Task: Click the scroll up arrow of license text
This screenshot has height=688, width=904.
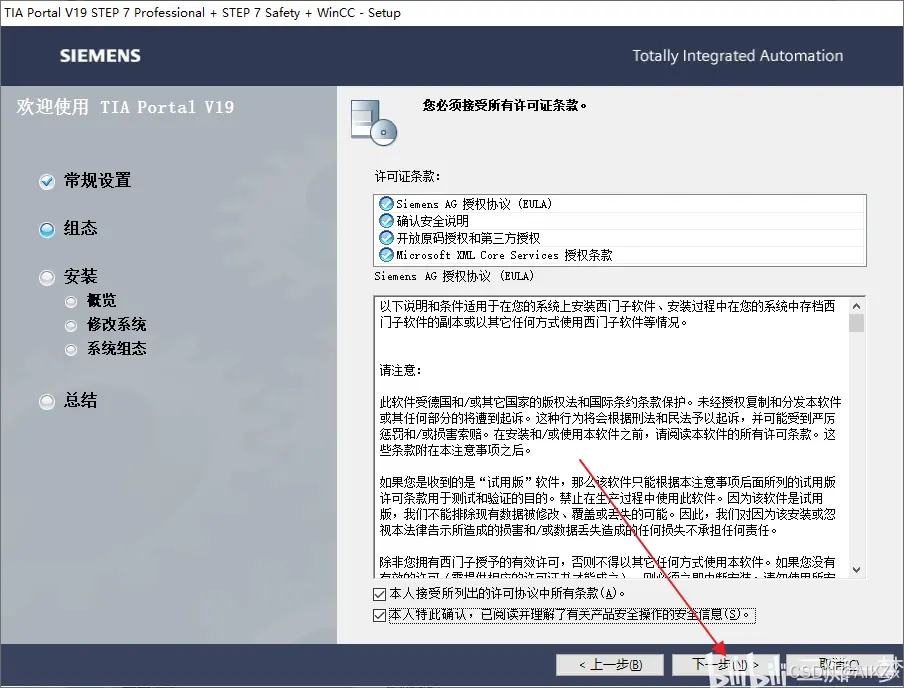Action: click(x=856, y=306)
